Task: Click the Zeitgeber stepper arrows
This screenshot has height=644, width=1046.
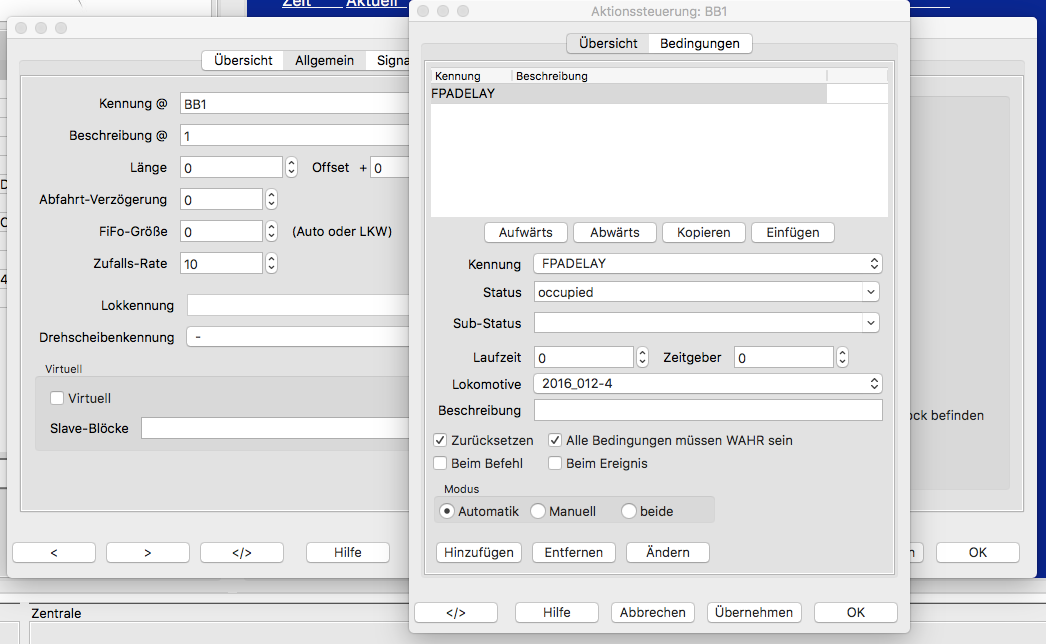Action: pyautogui.click(x=842, y=357)
